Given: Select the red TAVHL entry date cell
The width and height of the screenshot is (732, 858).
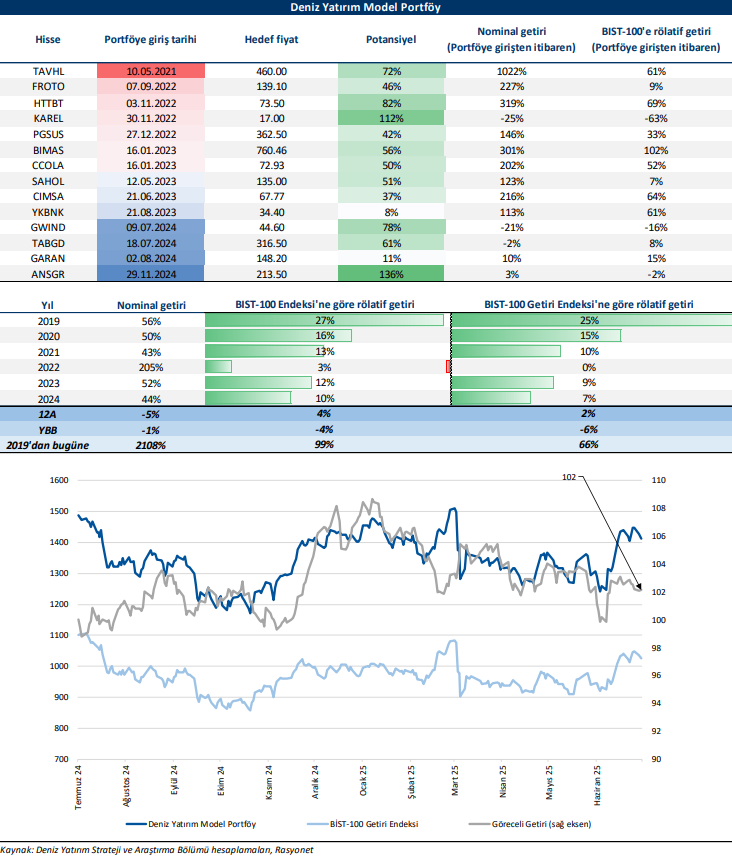Looking at the screenshot, I should point(151,72).
